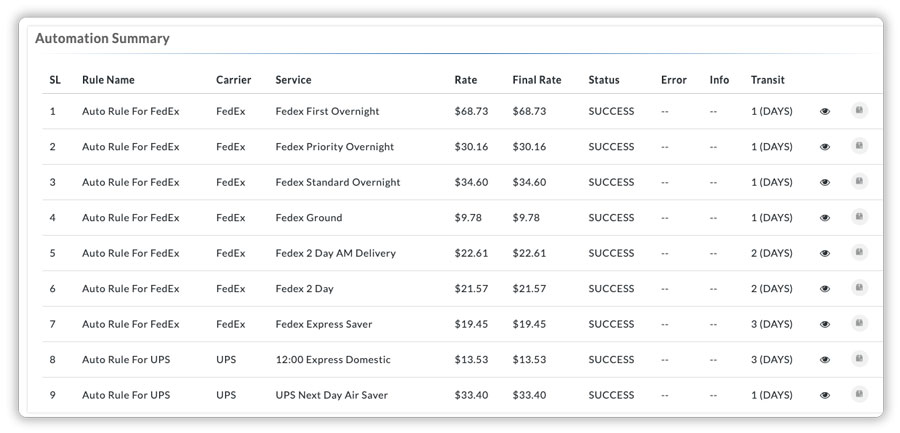Image resolution: width=900 pixels, height=433 pixels.
Task: Select the Fedex Standard Overnight service cell
Action: (338, 183)
